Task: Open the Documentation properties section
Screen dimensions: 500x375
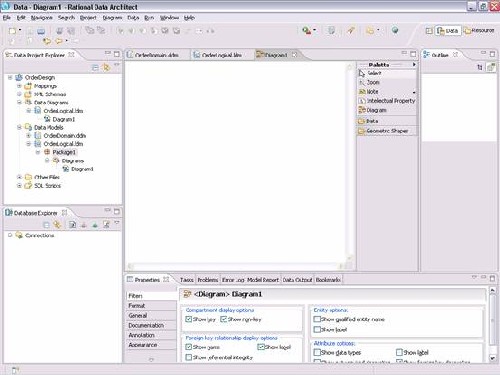Action: click(x=151, y=325)
